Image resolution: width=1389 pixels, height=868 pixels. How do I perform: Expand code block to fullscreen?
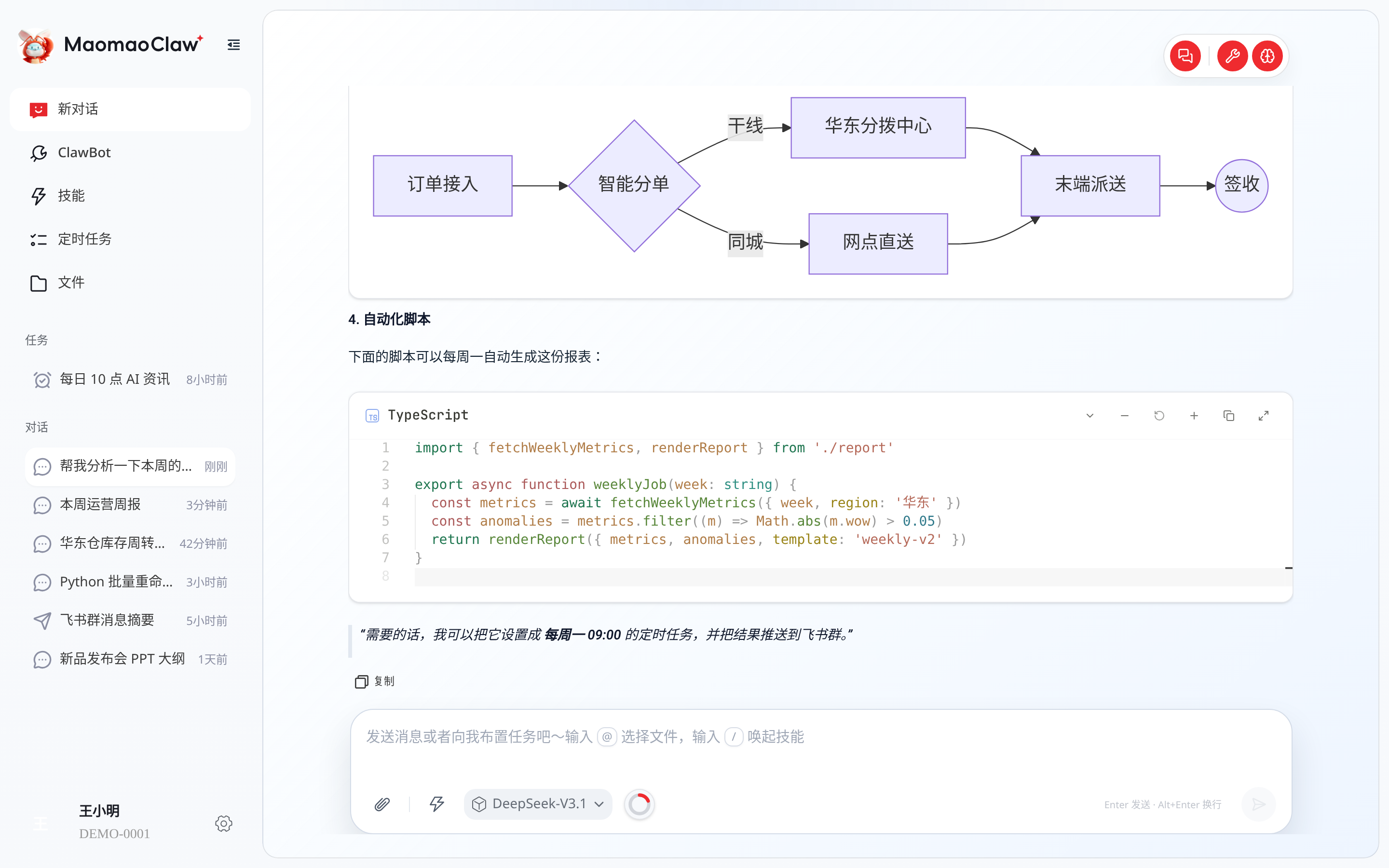coord(1263,416)
